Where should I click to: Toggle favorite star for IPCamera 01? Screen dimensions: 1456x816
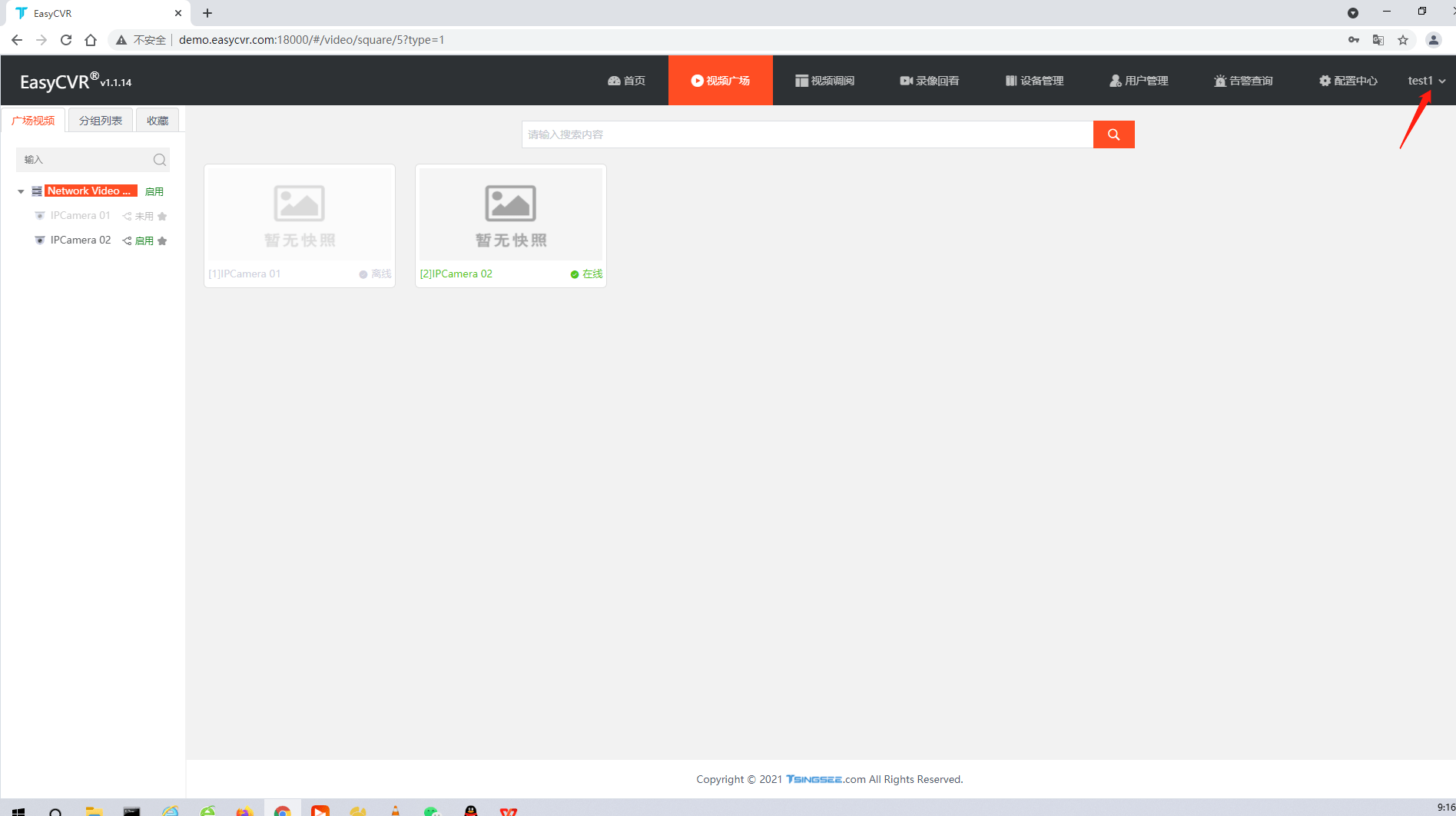click(162, 216)
